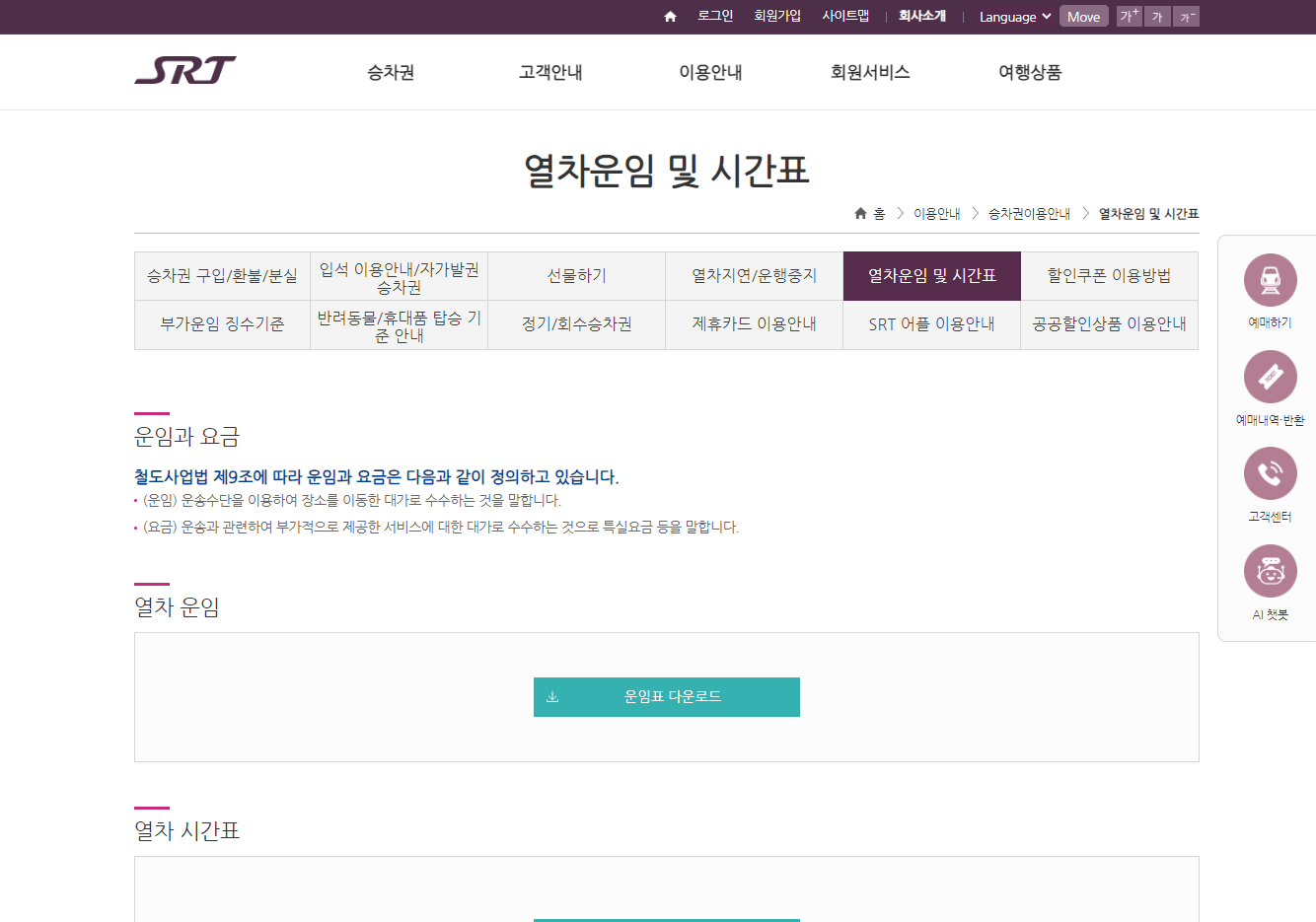Open the 예매하기 train icon
This screenshot has height=922, width=1316.
point(1270,280)
